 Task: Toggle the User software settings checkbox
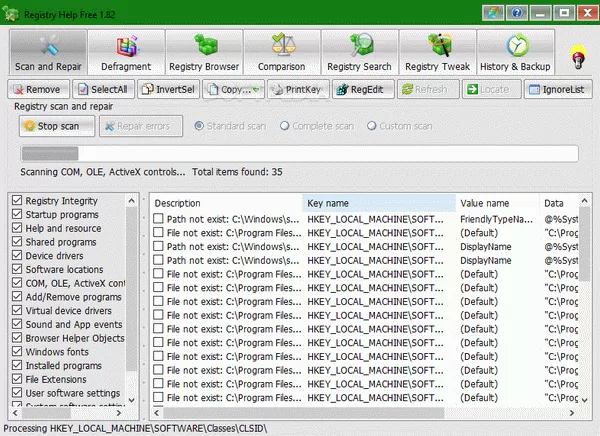click(x=17, y=393)
